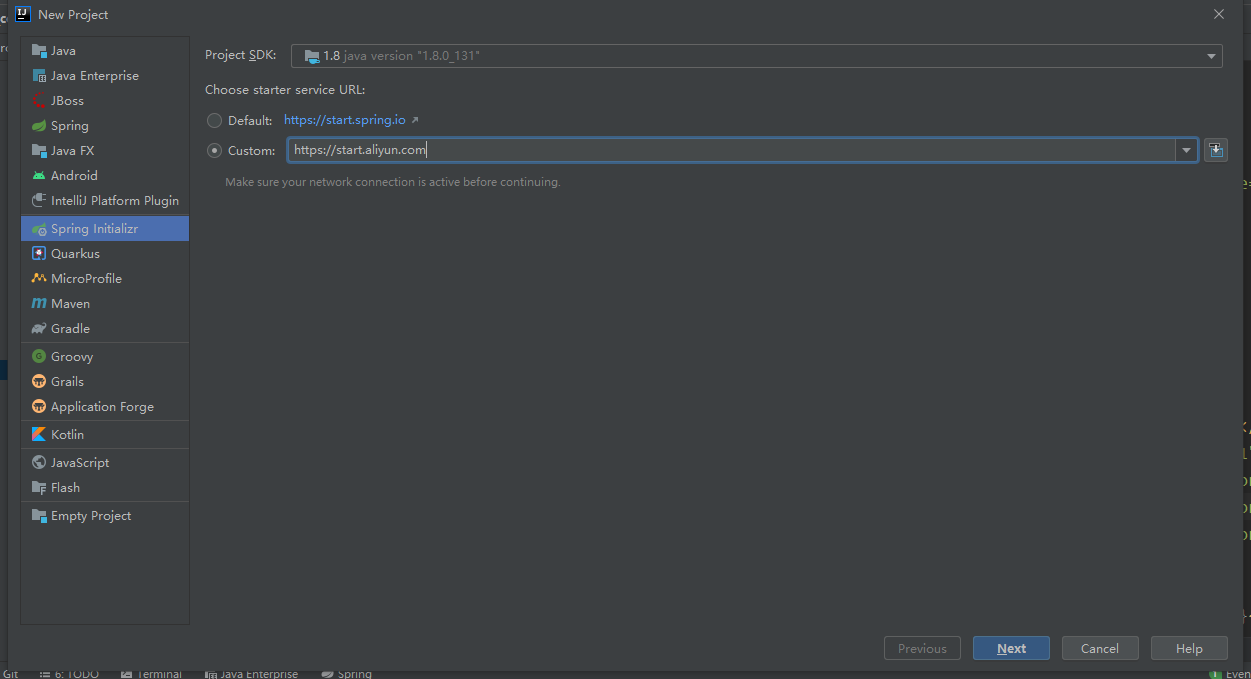Image resolution: width=1251 pixels, height=679 pixels.
Task: Select Kotlin project type
Action: pos(105,434)
